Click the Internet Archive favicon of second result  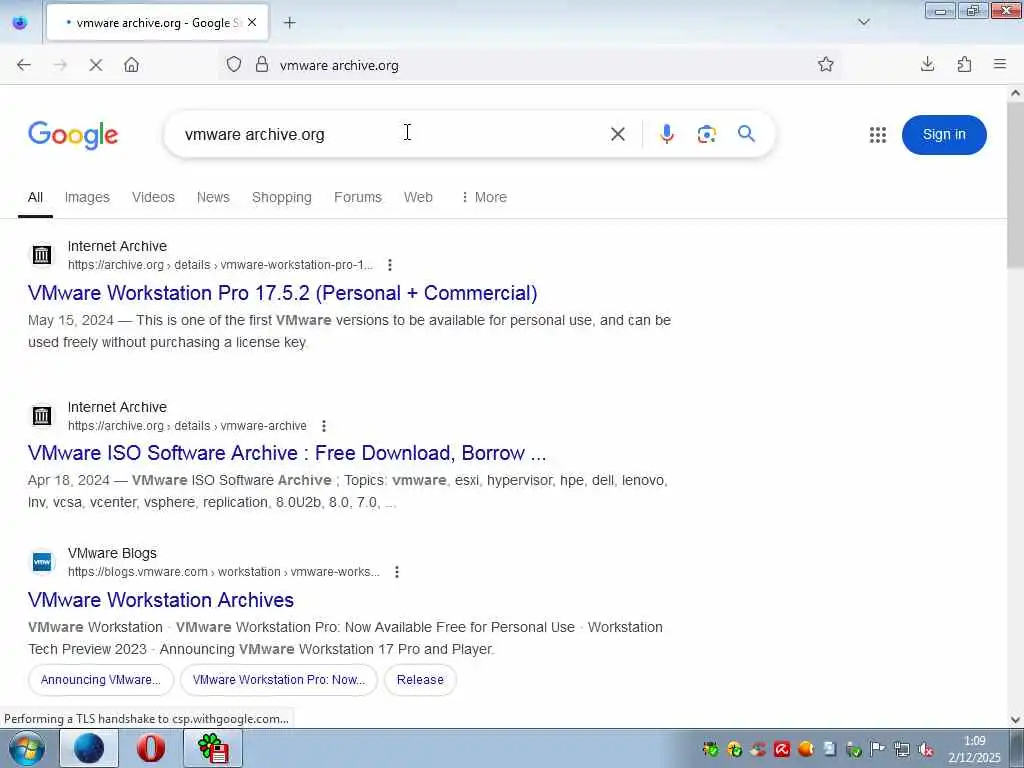(x=42, y=415)
